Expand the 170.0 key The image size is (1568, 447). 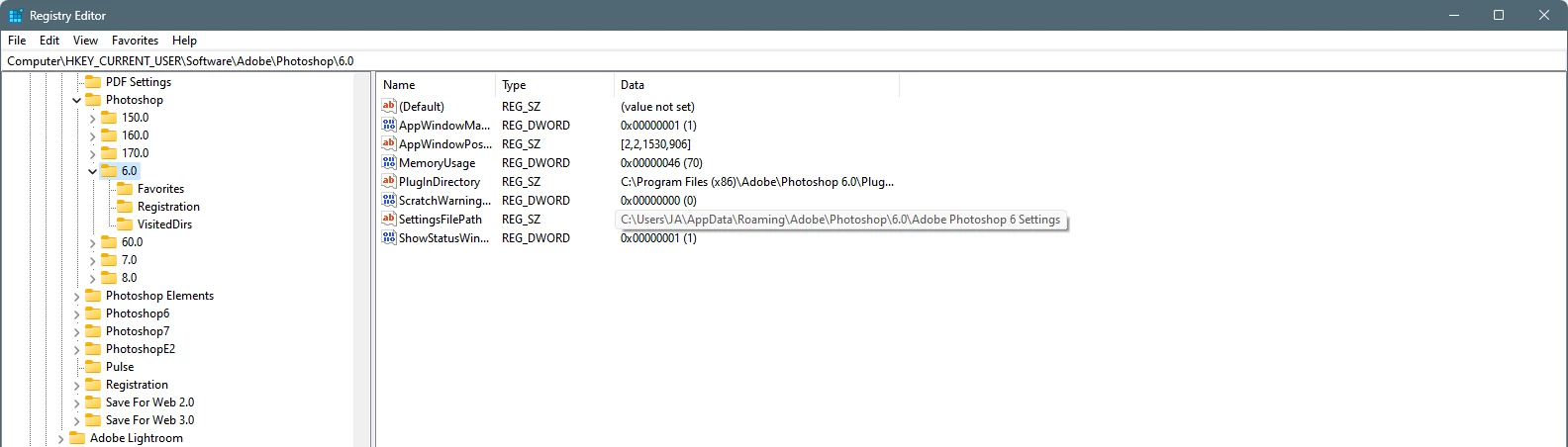coord(92,153)
